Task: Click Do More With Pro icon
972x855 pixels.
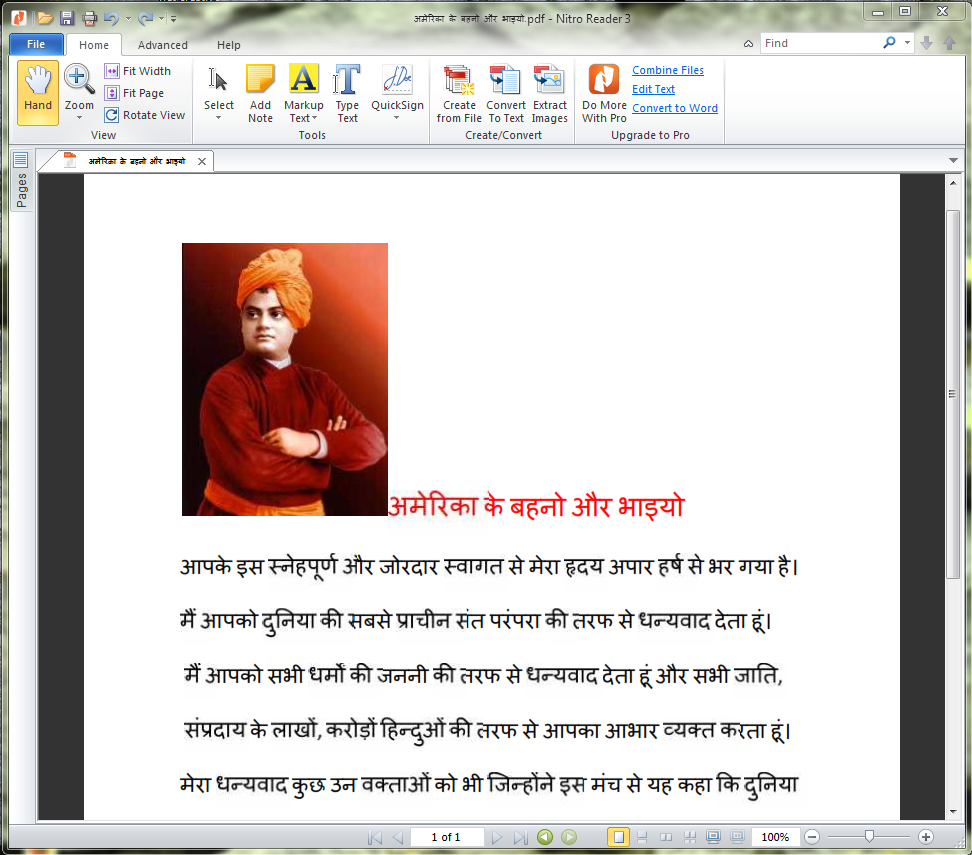Action: tap(604, 93)
